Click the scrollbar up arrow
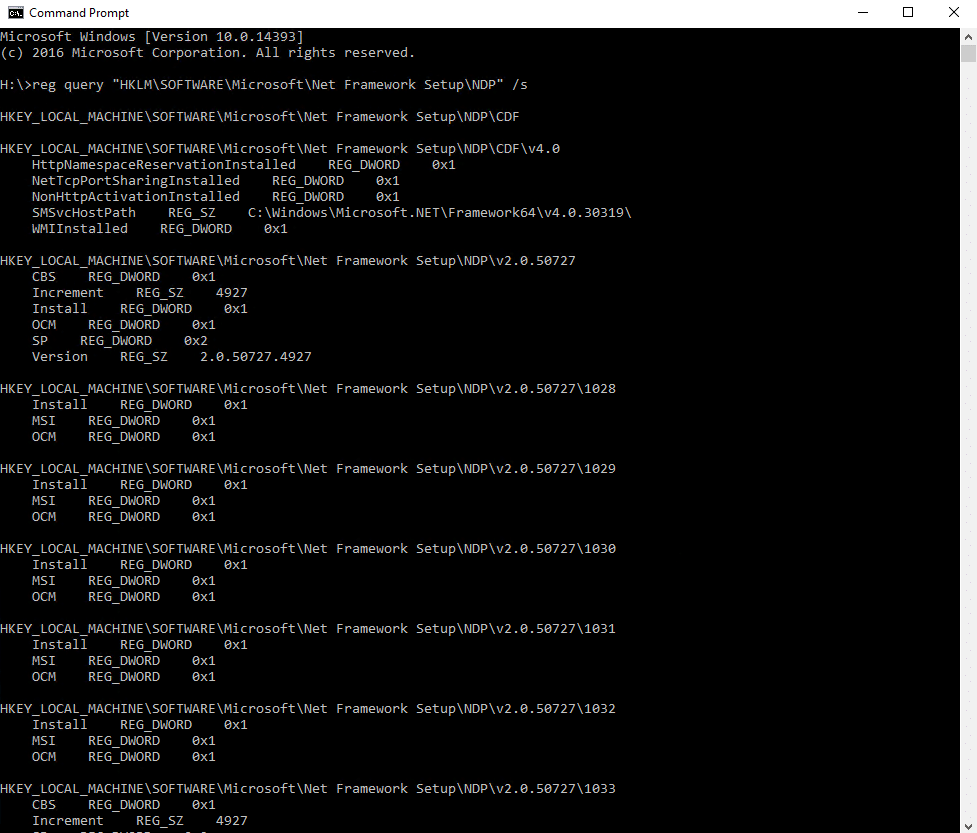977x833 pixels. (x=968, y=36)
